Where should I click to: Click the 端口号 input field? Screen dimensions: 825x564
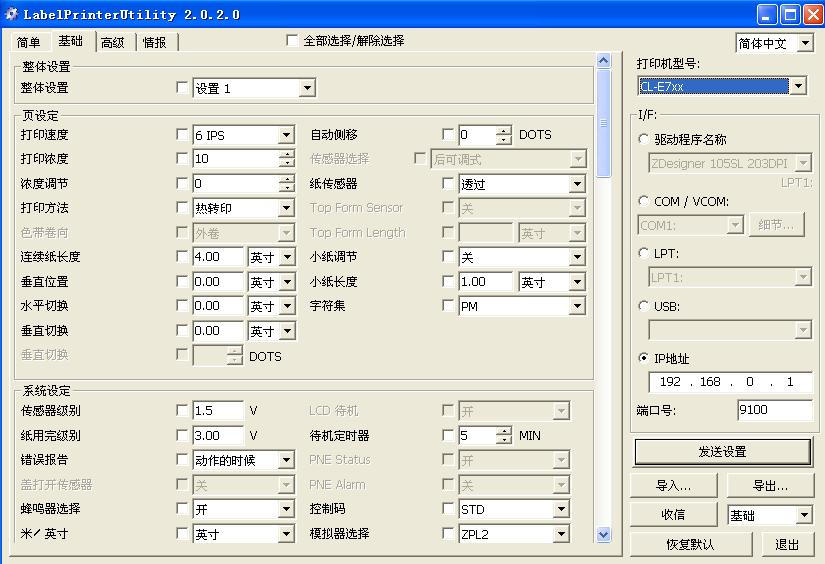click(x=774, y=410)
